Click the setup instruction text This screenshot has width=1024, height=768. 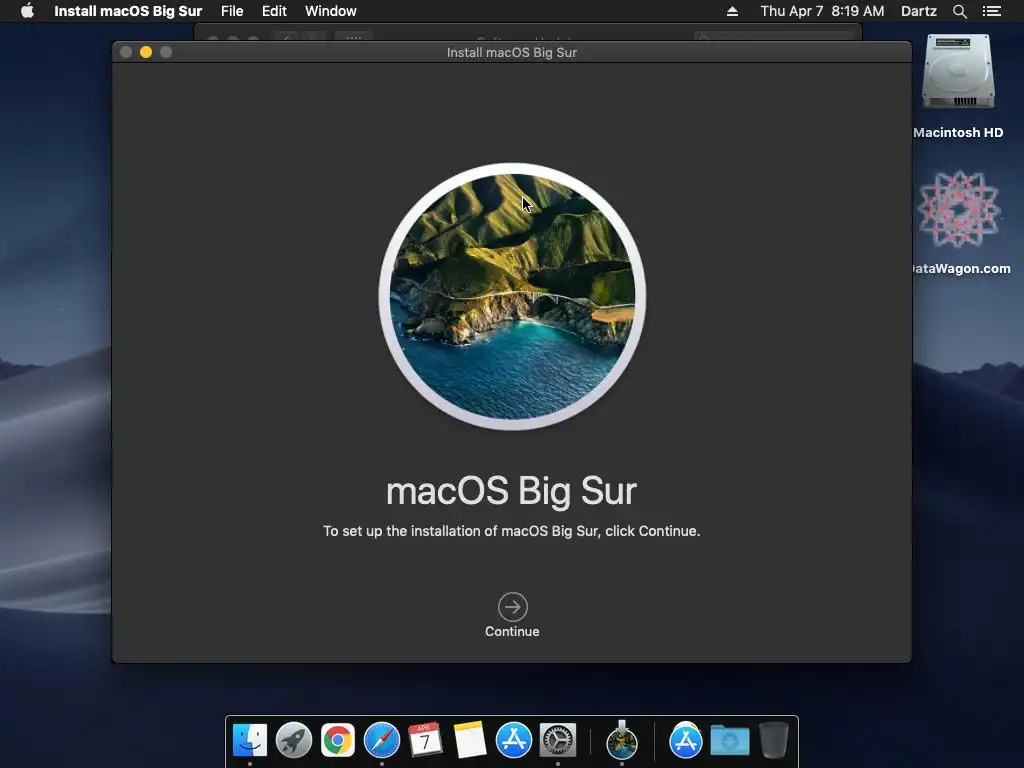pos(511,531)
